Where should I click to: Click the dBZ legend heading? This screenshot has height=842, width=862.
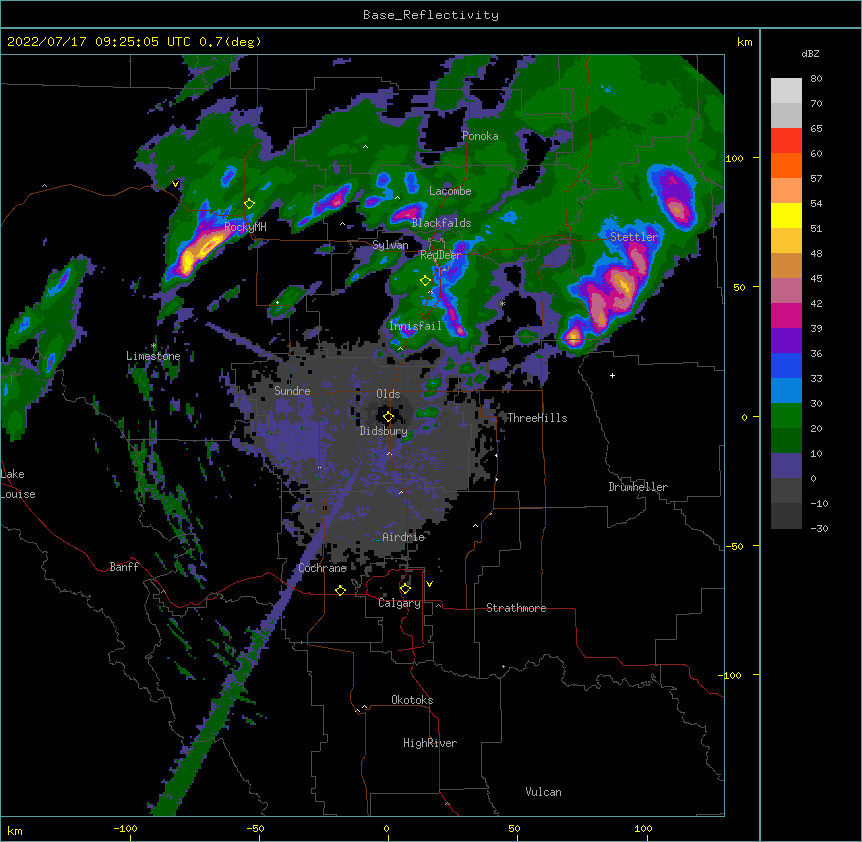pyautogui.click(x=810, y=54)
